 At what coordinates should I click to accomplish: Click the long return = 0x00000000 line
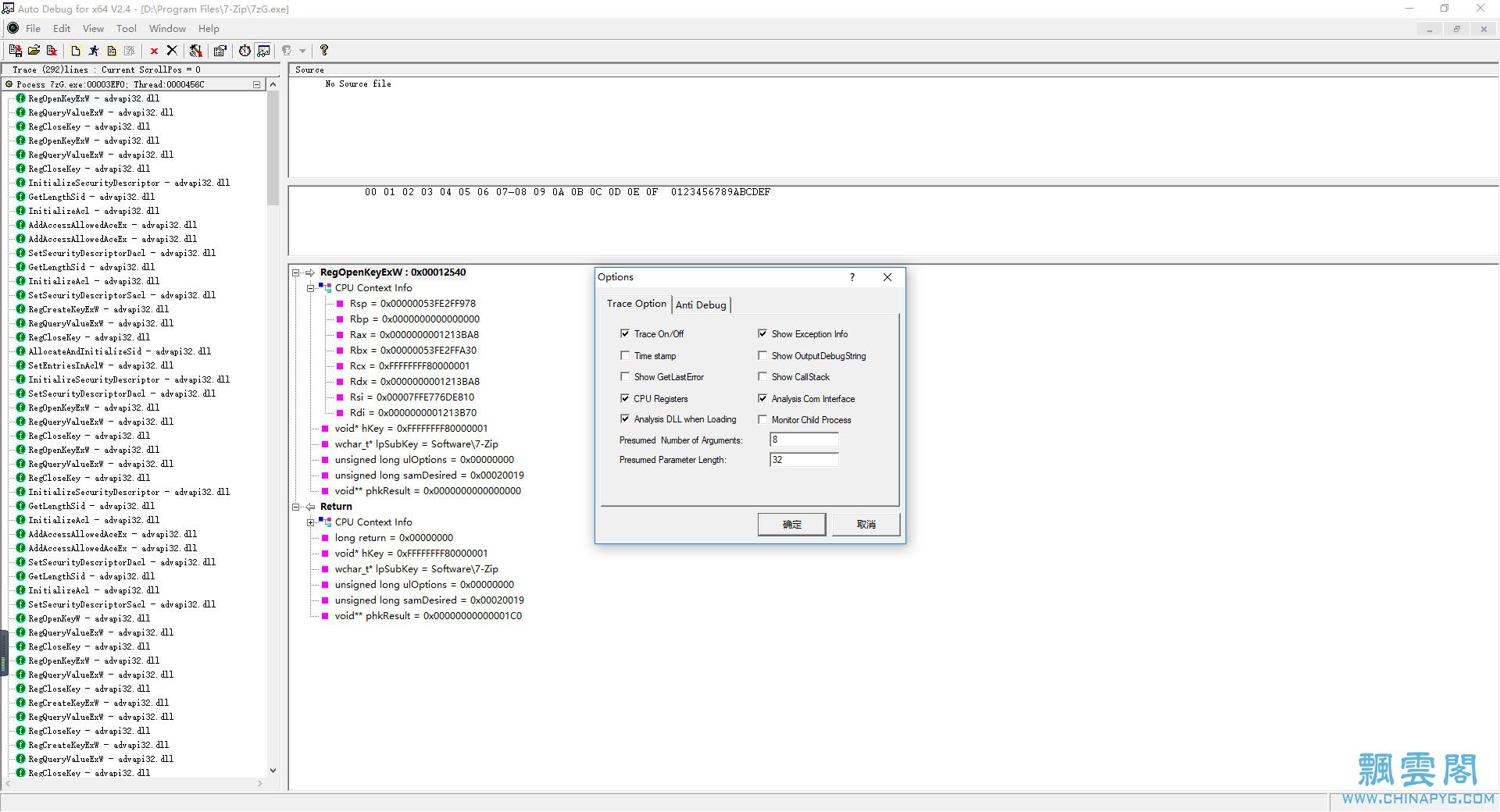pos(394,538)
